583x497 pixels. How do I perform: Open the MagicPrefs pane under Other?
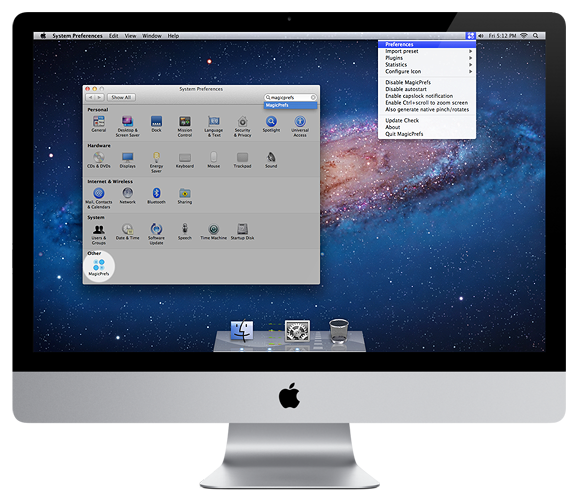(99, 267)
